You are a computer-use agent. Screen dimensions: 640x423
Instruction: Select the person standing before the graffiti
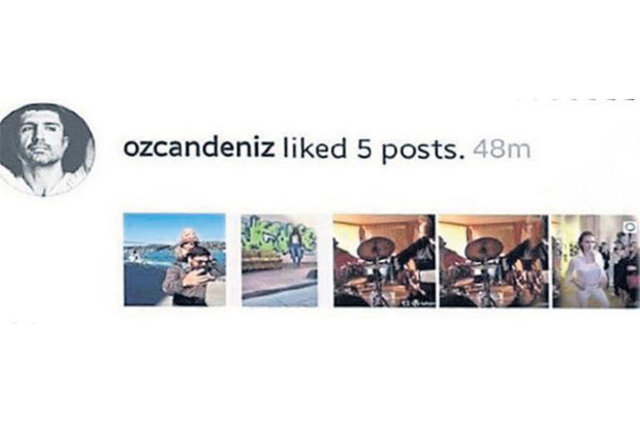[295, 247]
